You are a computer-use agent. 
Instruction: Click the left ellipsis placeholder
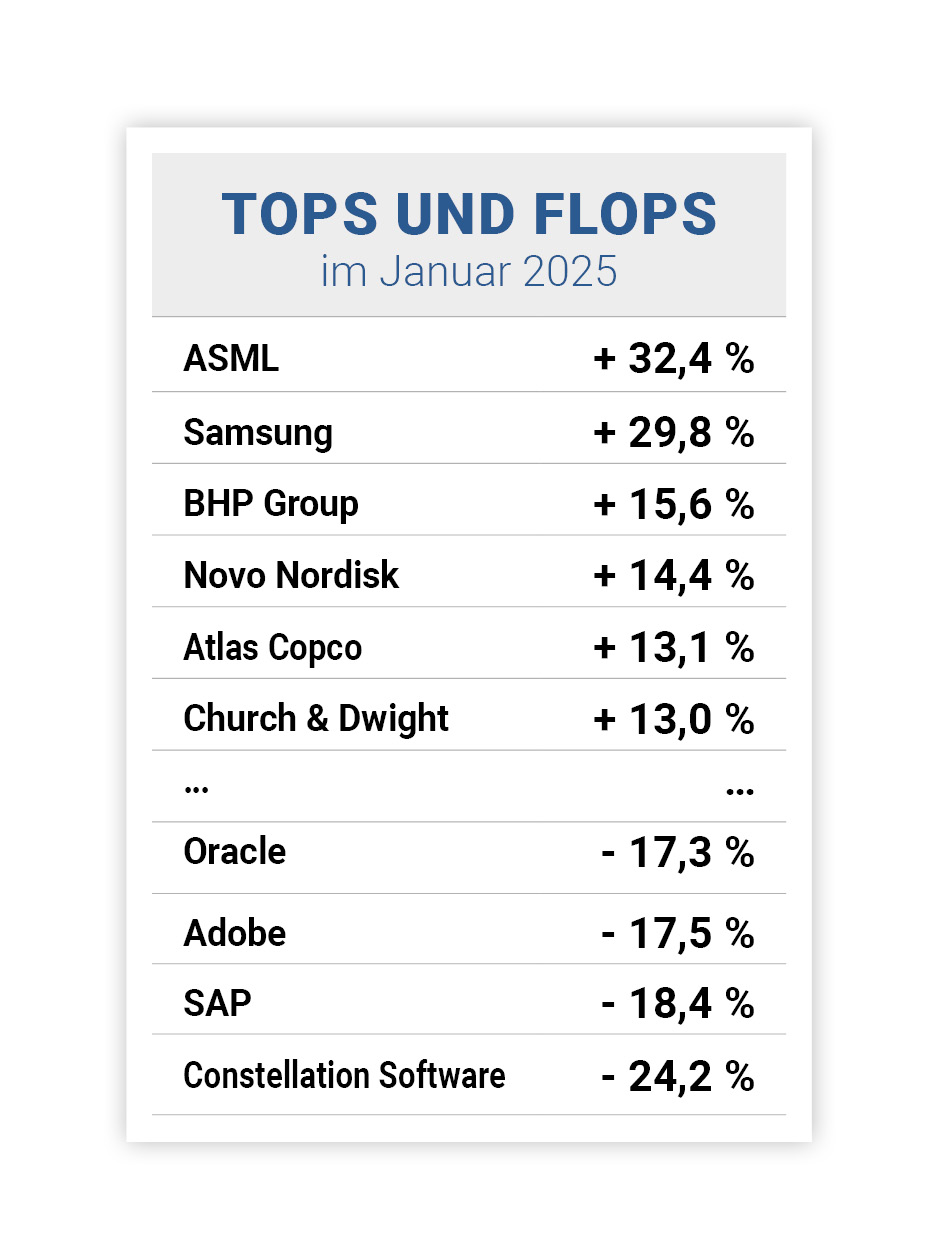[196, 789]
